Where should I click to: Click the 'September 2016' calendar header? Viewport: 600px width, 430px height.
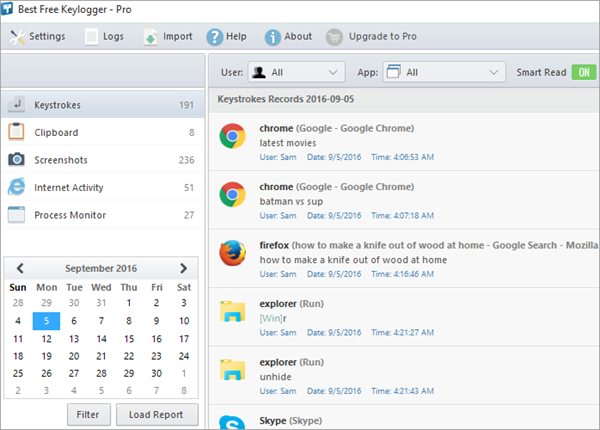pyautogui.click(x=101, y=268)
